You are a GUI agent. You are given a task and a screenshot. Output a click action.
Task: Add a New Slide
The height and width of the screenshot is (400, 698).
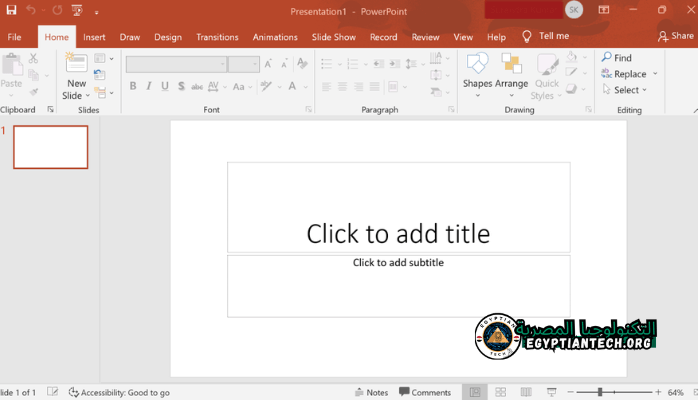click(x=77, y=64)
